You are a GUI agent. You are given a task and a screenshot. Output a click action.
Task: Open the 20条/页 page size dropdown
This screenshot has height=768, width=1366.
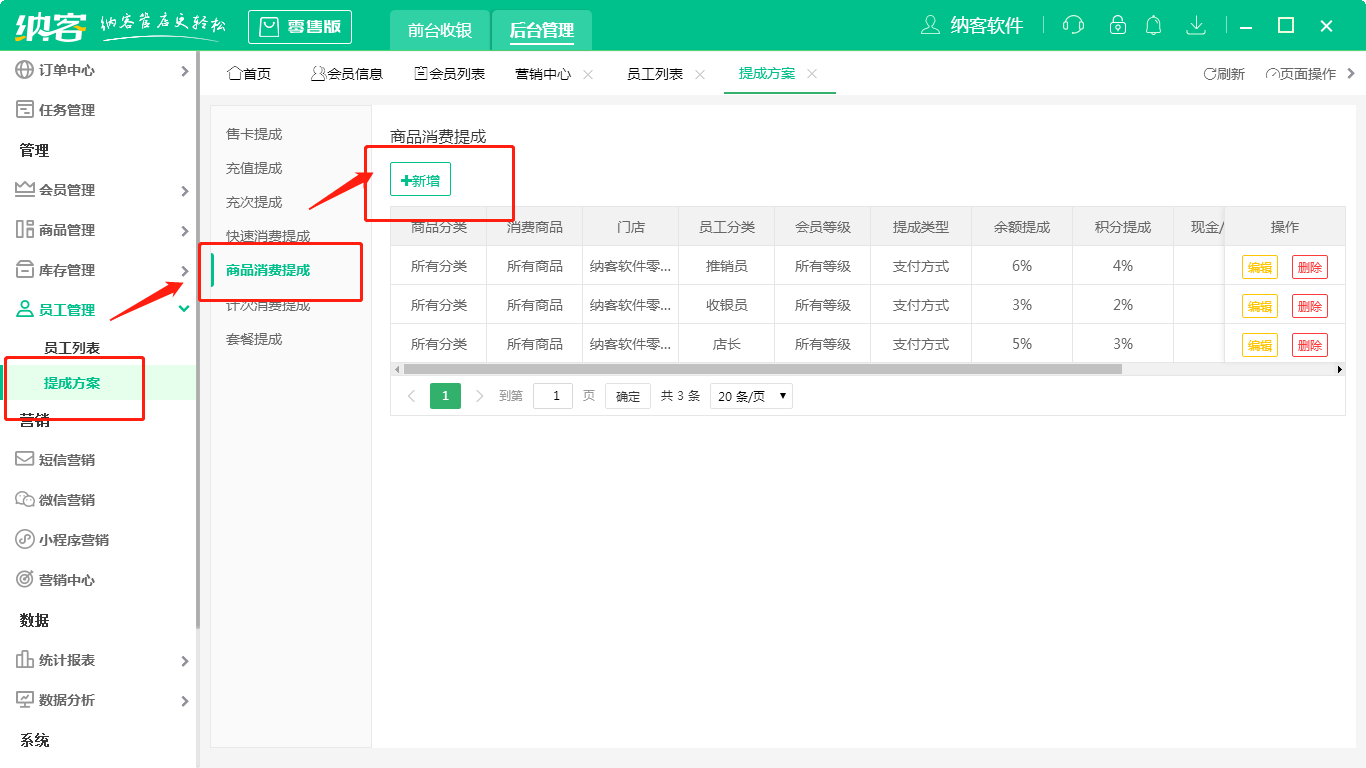750,395
